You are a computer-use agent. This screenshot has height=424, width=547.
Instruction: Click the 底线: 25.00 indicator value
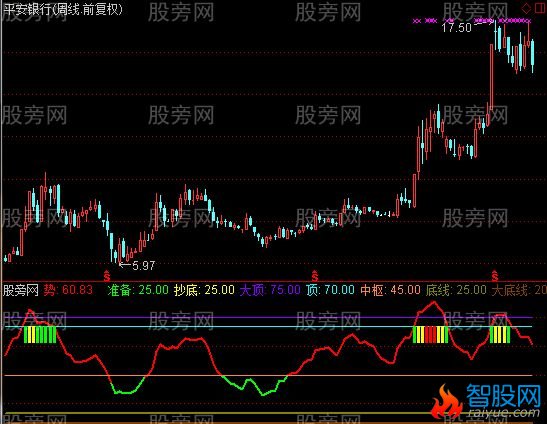[x=456, y=290]
